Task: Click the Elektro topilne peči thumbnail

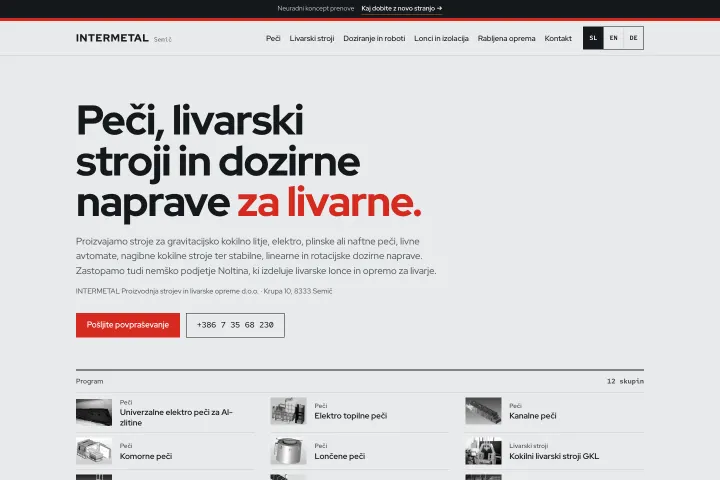Action: [288, 411]
